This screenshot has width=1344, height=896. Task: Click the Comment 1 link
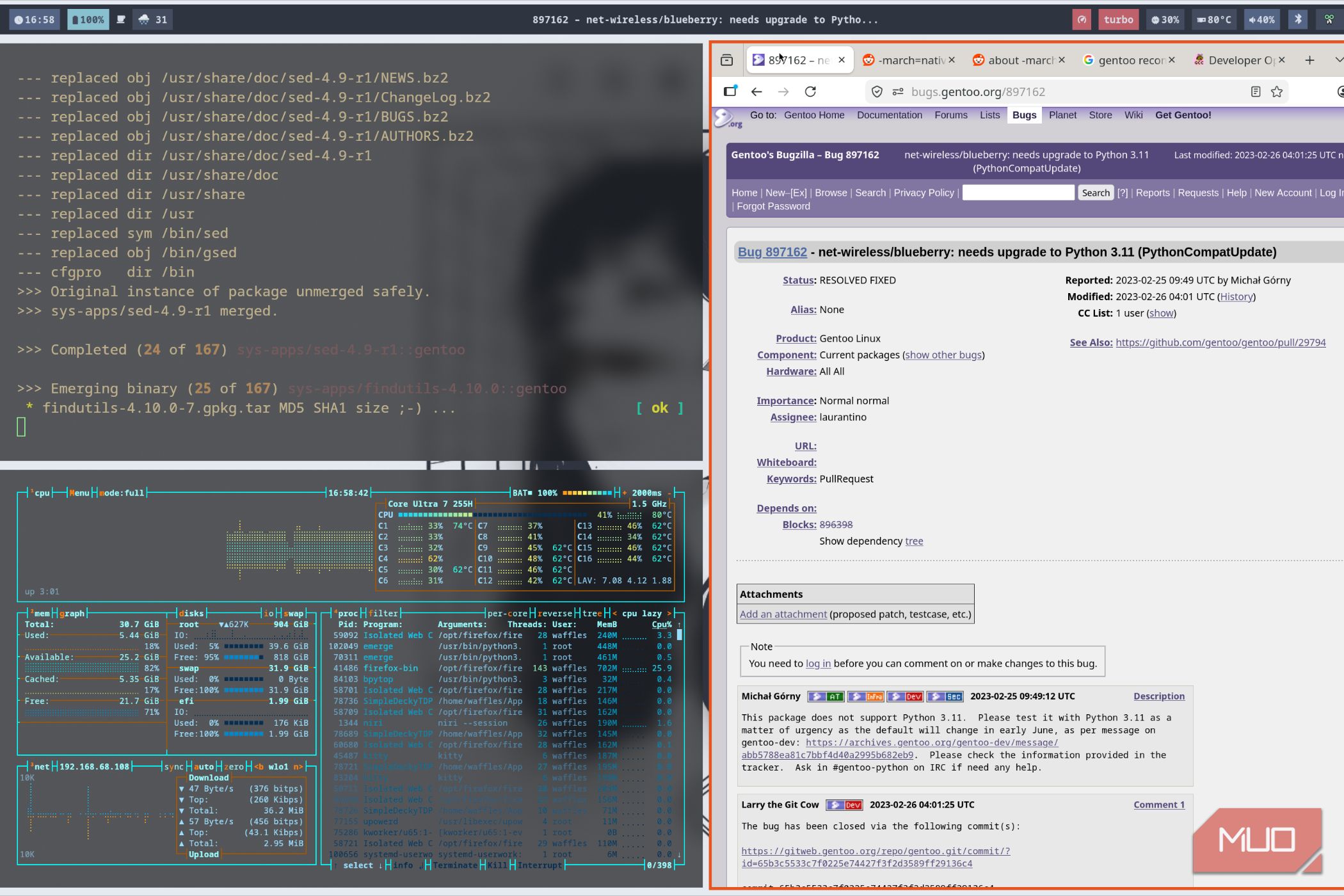1159,805
